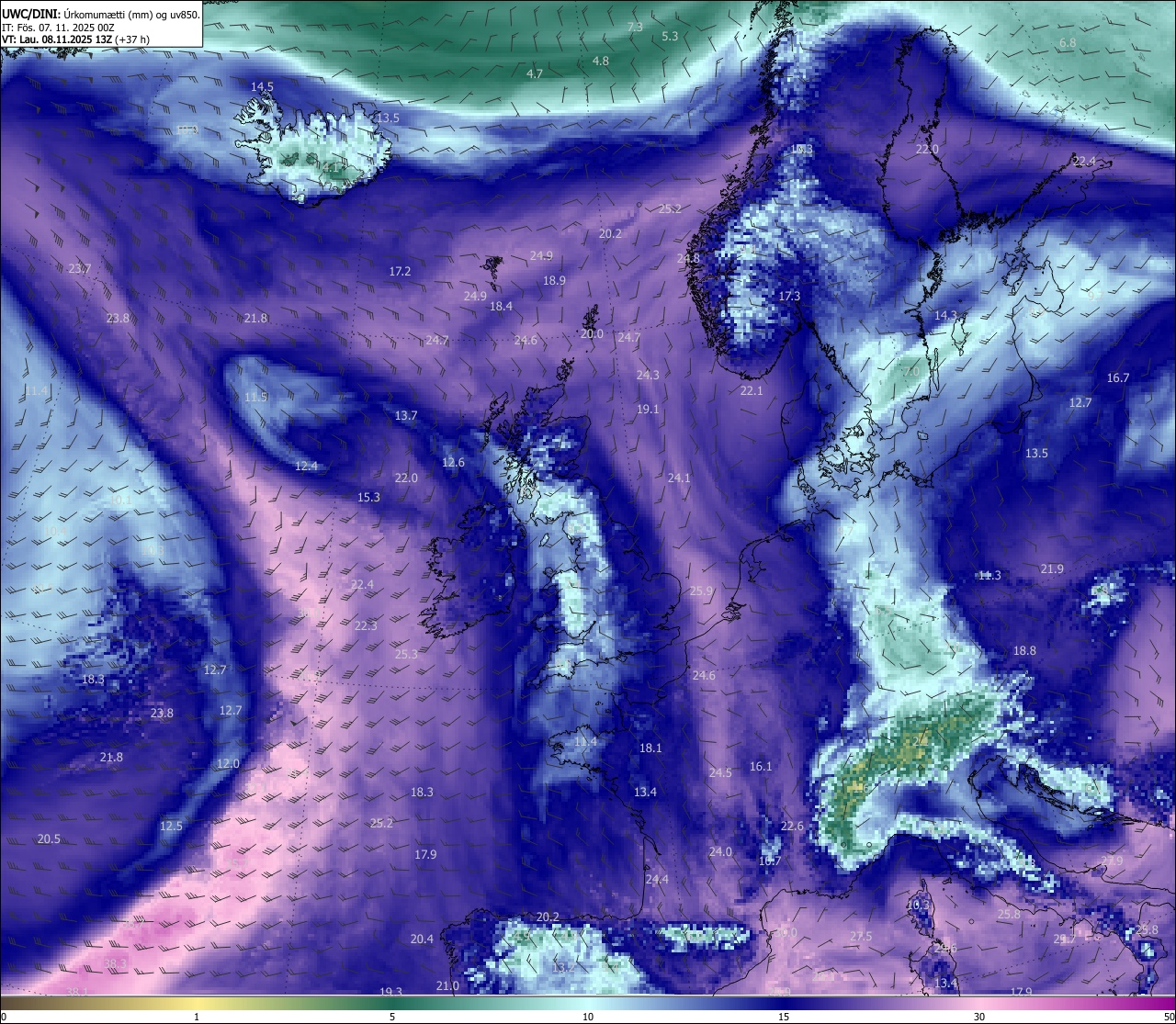1176x1024 pixels.
Task: Click the 24.5 value on the map
Action: click(x=720, y=772)
